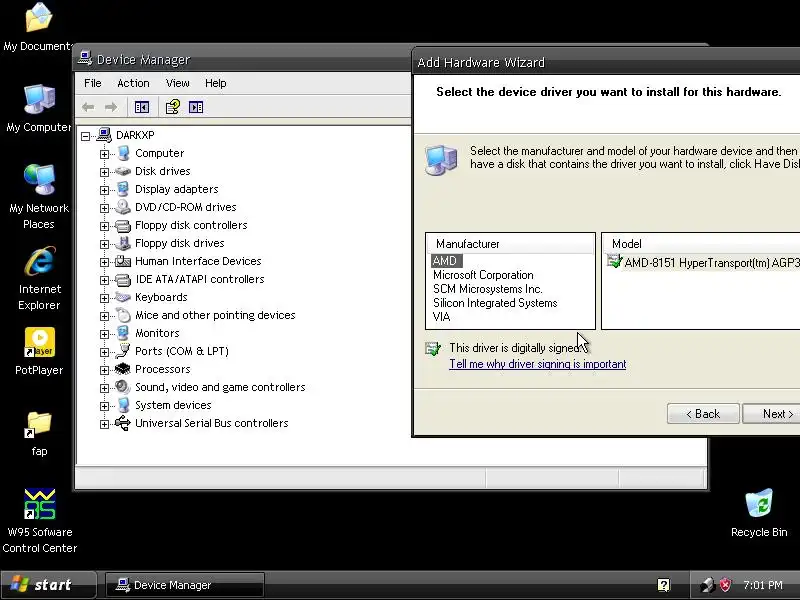Select the Processors category chip icon
Image resolution: width=800 pixels, height=600 pixels.
[x=122, y=369]
